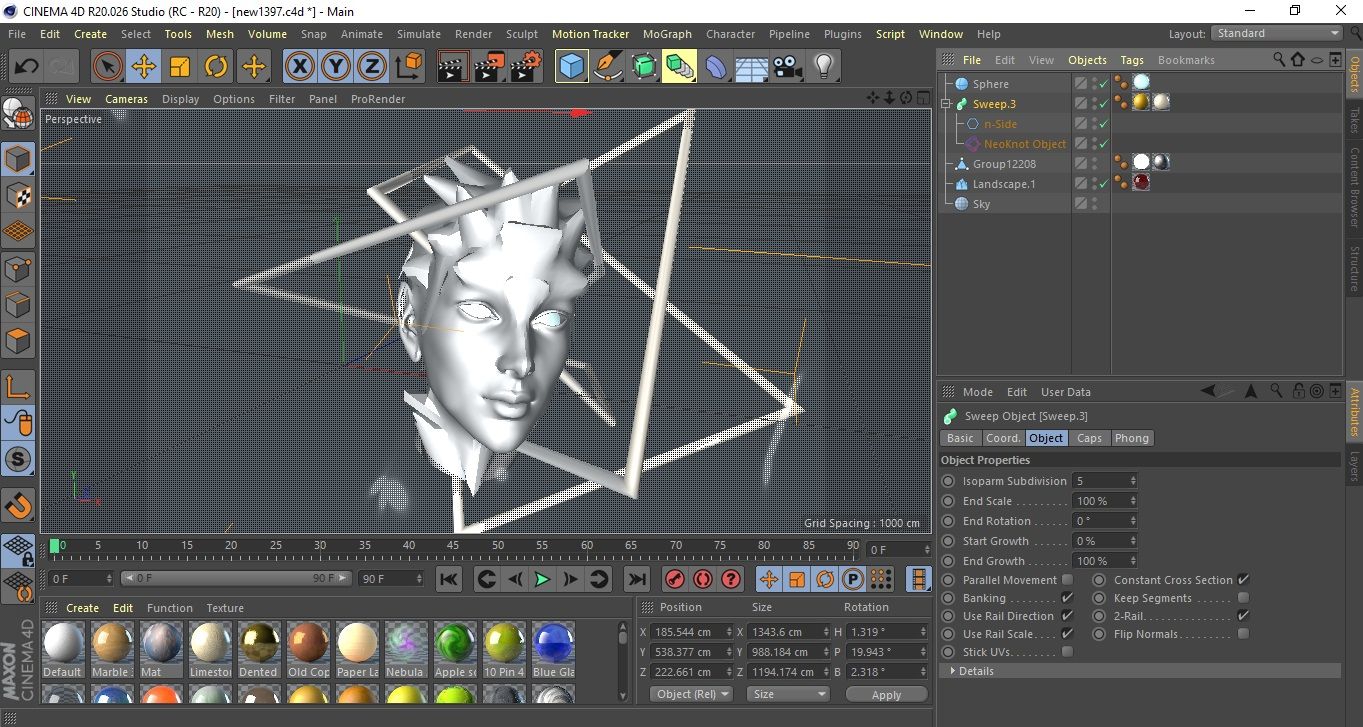This screenshot has height=727, width=1363.
Task: Open the Object (Rel) coordinate dropdown
Action: [691, 694]
